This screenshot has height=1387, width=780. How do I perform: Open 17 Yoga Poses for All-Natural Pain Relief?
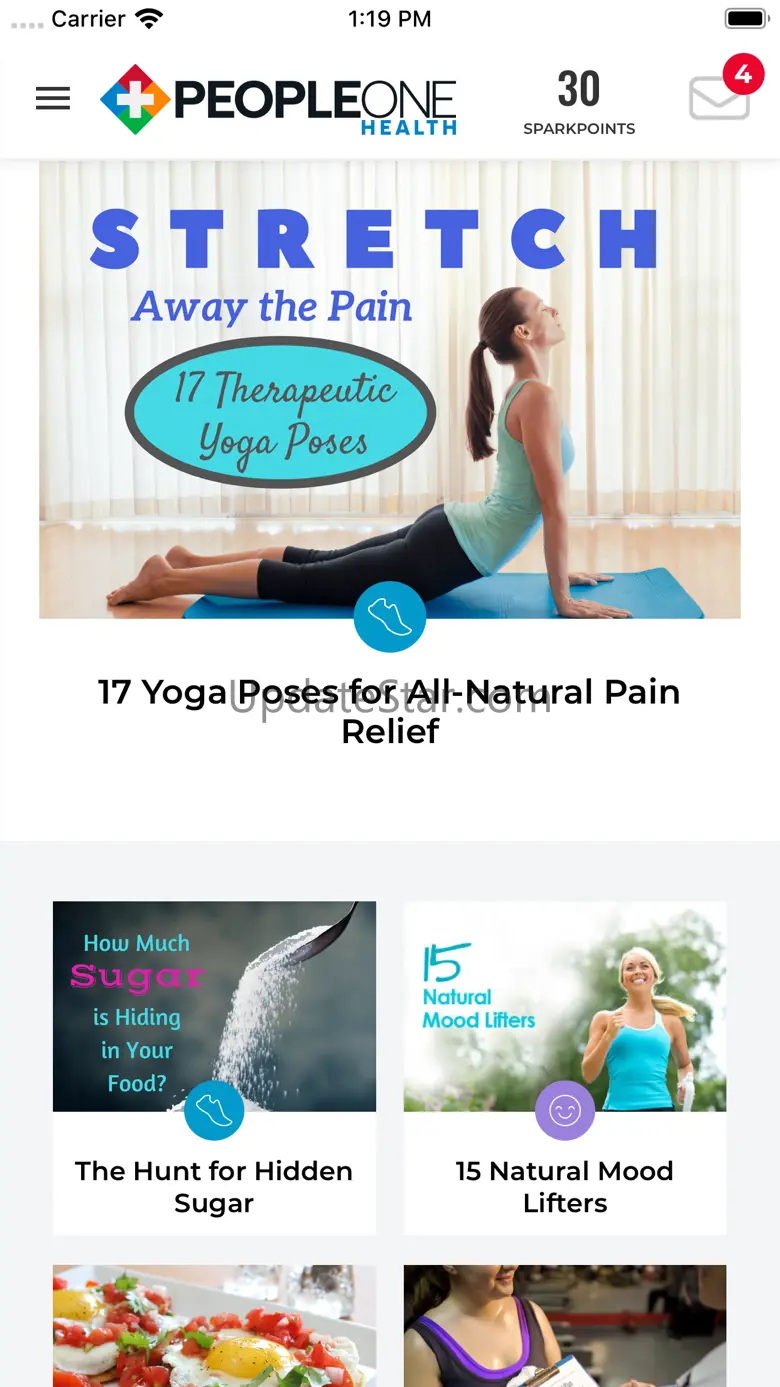(x=390, y=711)
